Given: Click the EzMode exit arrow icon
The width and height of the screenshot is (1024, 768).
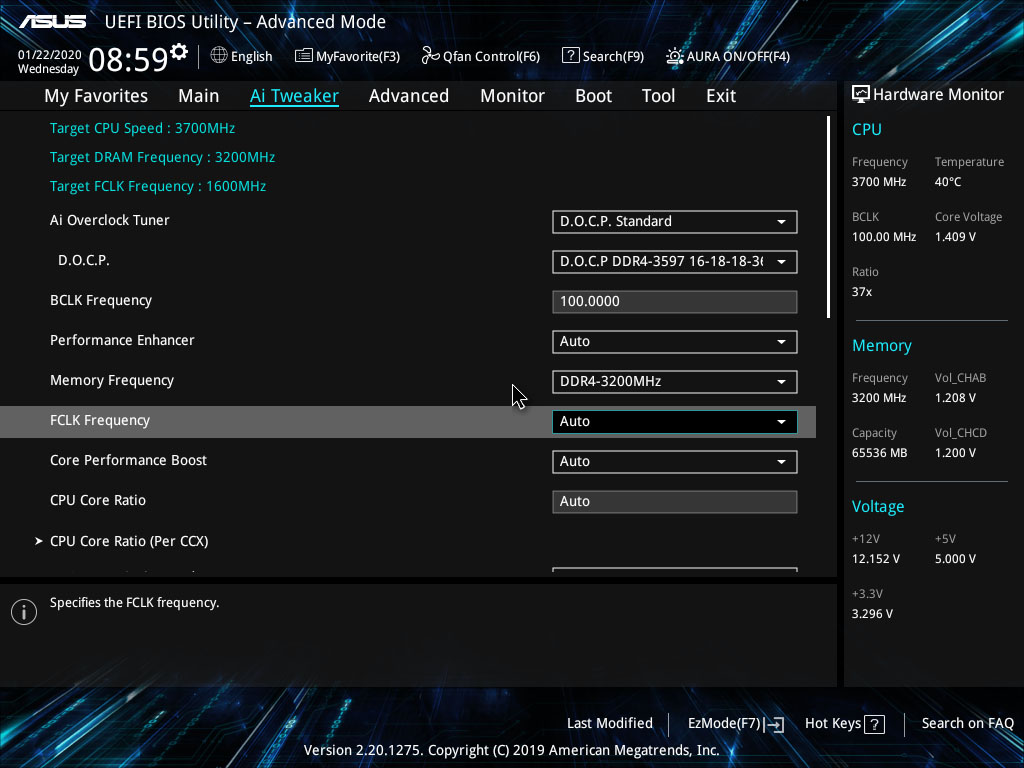Looking at the screenshot, I should [774, 724].
